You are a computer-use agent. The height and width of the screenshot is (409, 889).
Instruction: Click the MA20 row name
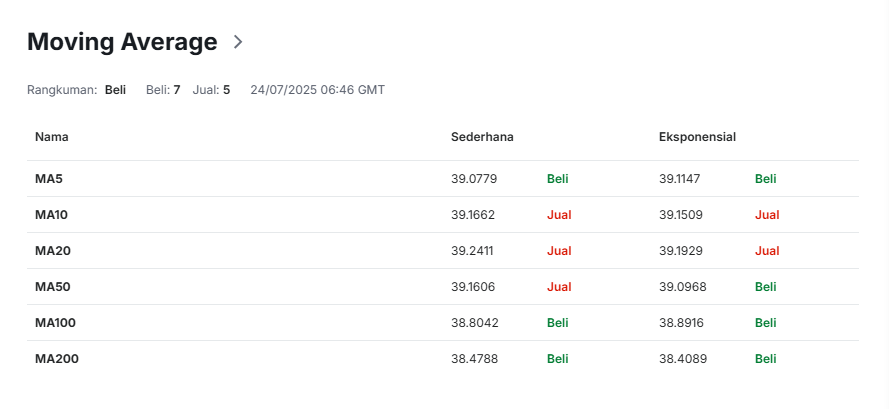tap(53, 251)
